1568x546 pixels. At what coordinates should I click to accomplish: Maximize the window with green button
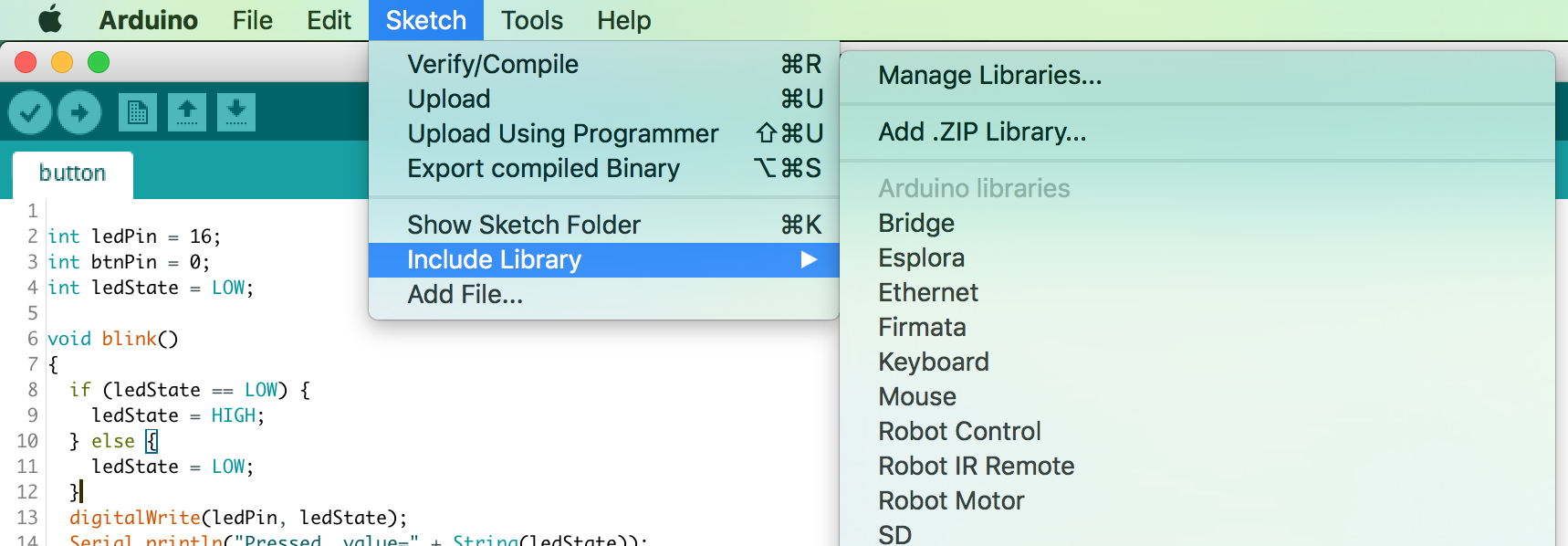tap(99, 62)
